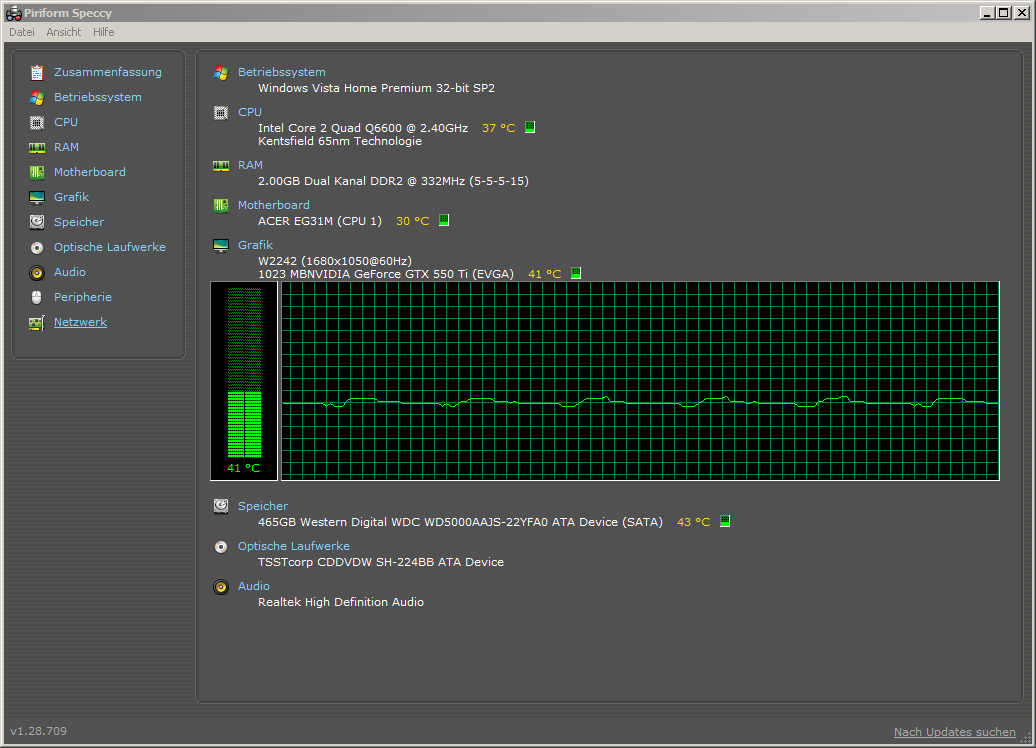Screen dimensions: 1036x748
Task: Click the monitor icon beside Grafik heading in summary
Action: tap(221, 246)
